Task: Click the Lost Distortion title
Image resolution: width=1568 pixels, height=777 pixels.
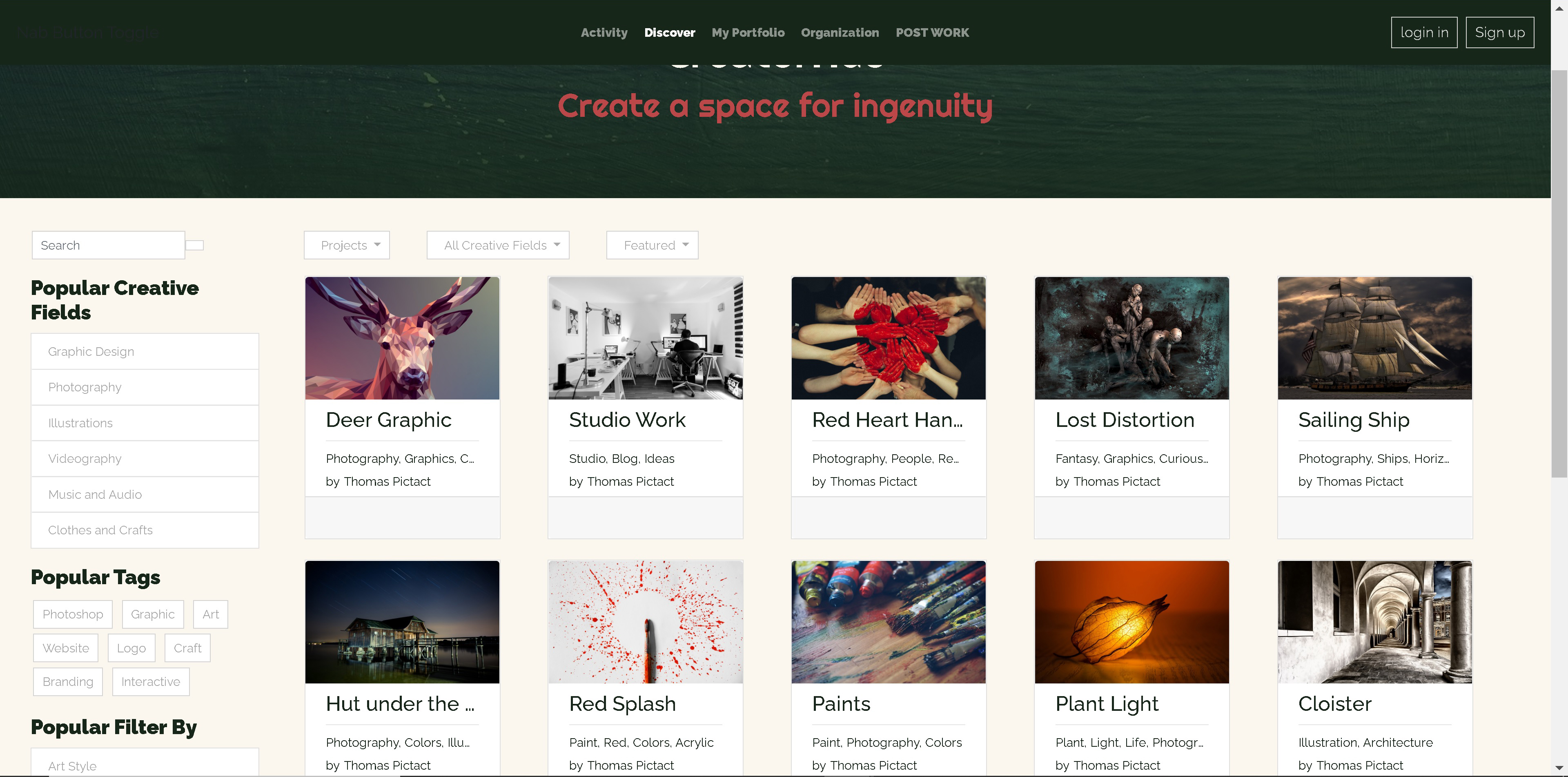Action: (x=1125, y=420)
